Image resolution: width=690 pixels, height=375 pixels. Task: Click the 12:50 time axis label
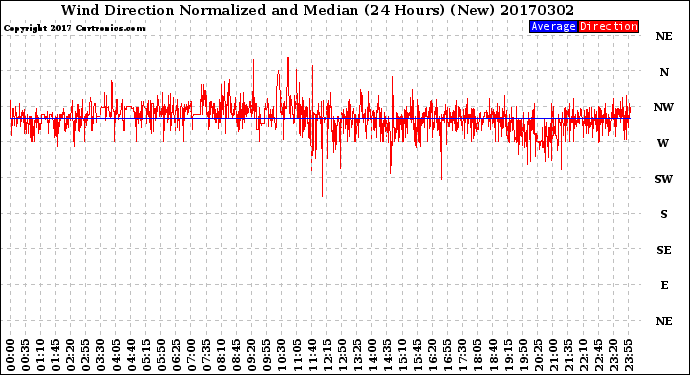[342, 355]
